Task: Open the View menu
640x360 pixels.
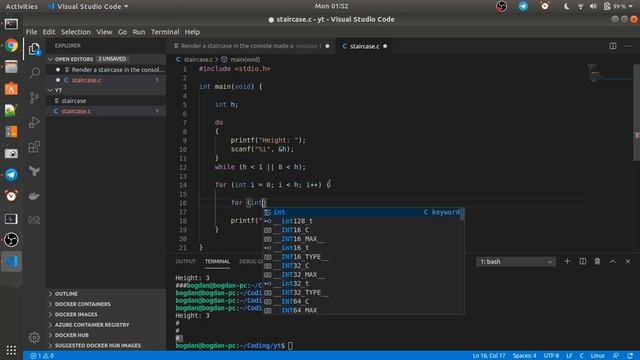Action: tap(104, 32)
